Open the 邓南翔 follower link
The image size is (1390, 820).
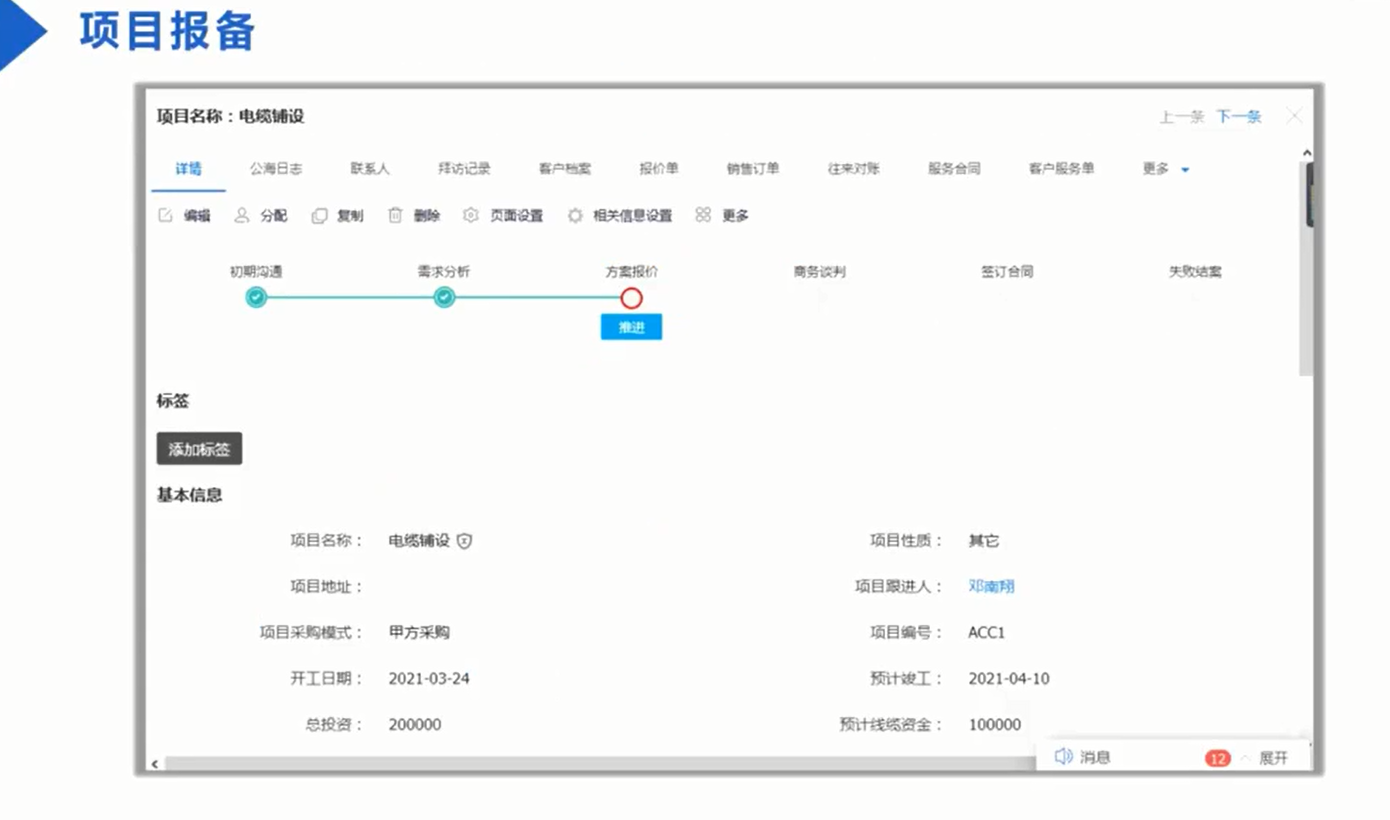click(x=991, y=587)
